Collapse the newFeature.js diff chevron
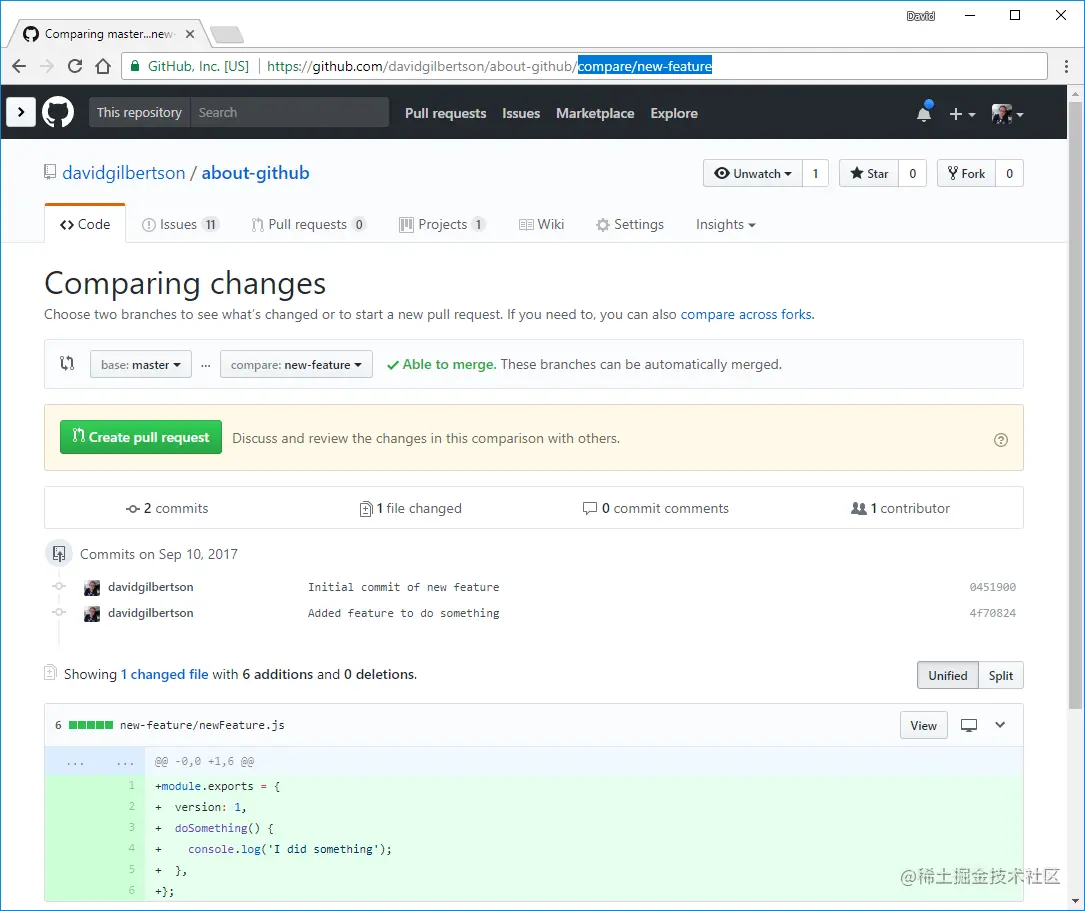1085x911 pixels. (x=1000, y=725)
